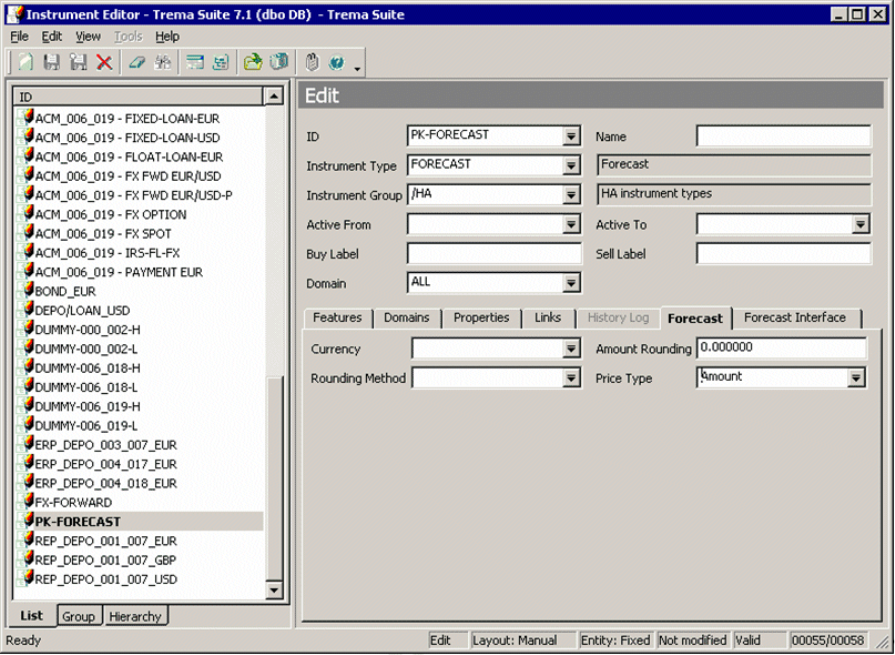Image resolution: width=895 pixels, height=655 pixels.
Task: Click the binoculars Find icon
Action: [x=162, y=62]
